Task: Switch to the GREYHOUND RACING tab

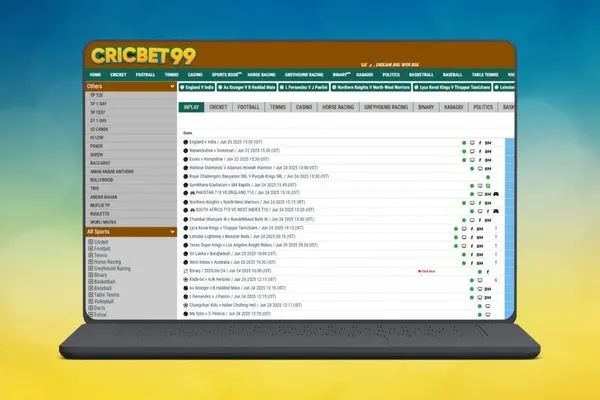Action: [x=386, y=107]
